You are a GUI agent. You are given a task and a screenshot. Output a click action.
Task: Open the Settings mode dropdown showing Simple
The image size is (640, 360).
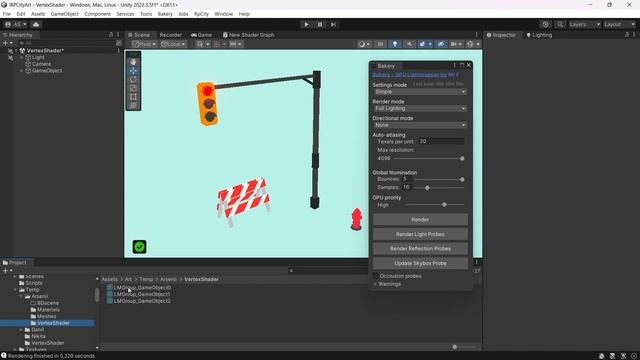pyautogui.click(x=420, y=92)
